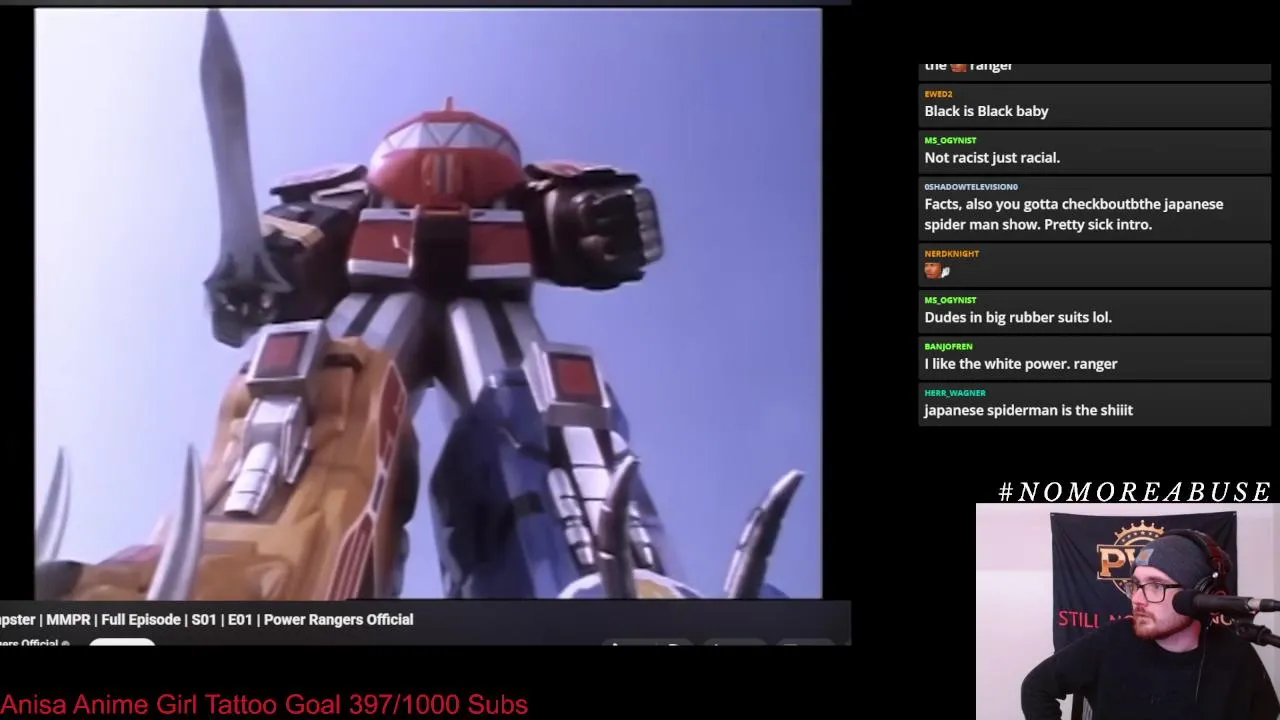Select the BANJOFREN username
The width and height of the screenshot is (1280, 720).
point(948,346)
